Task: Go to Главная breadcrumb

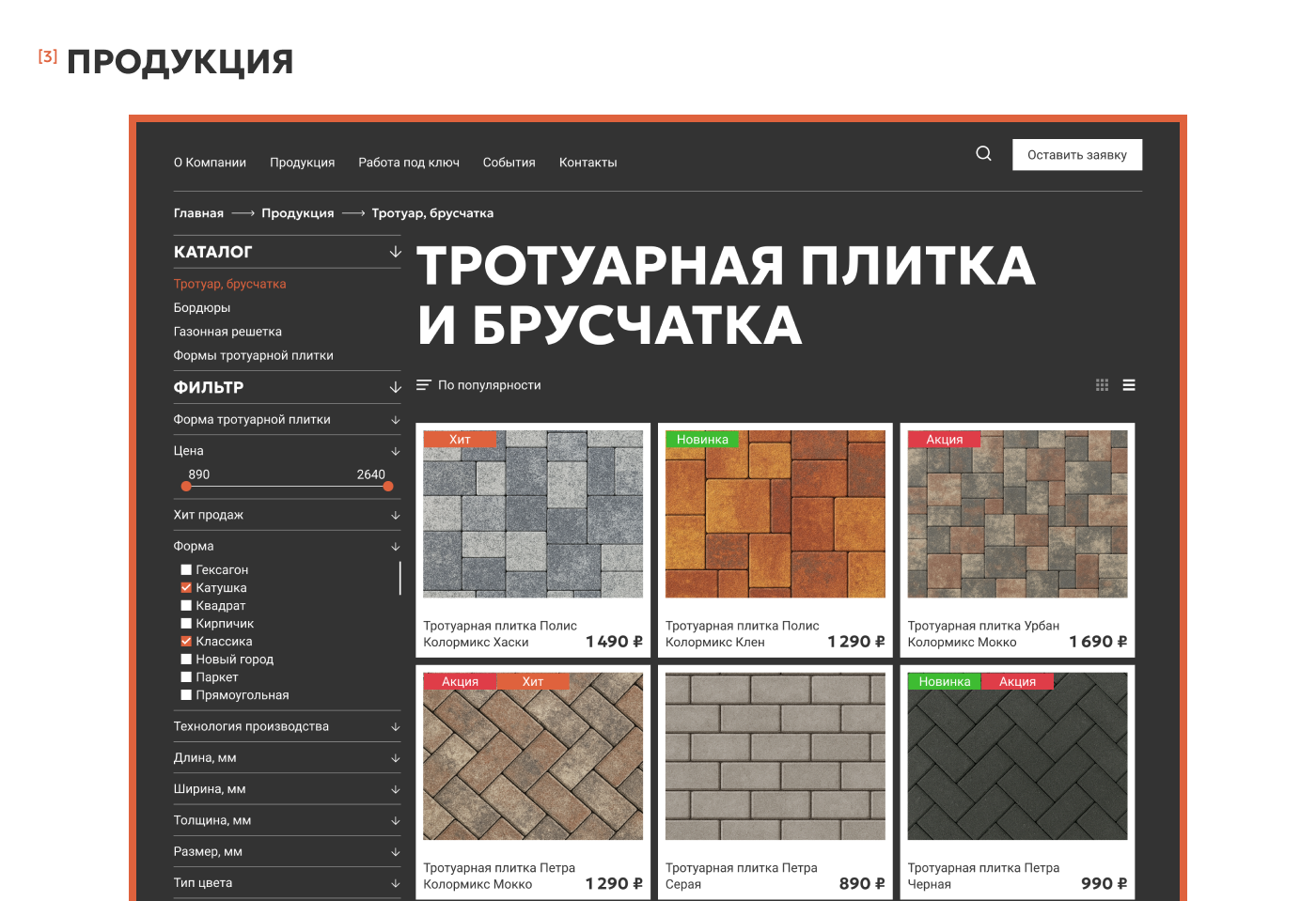Action: (x=198, y=213)
